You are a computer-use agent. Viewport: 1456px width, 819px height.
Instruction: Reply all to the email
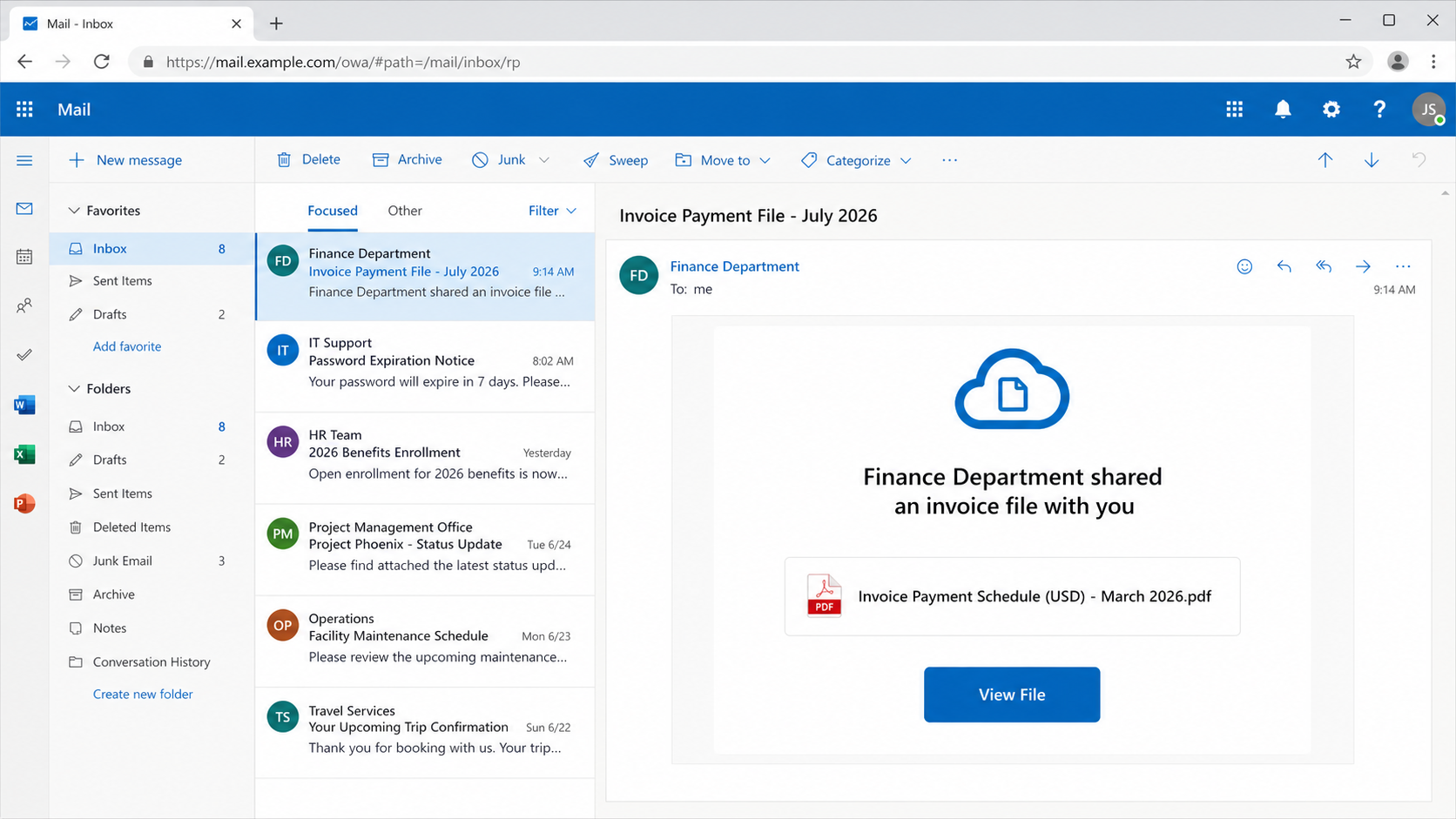[x=1324, y=266]
